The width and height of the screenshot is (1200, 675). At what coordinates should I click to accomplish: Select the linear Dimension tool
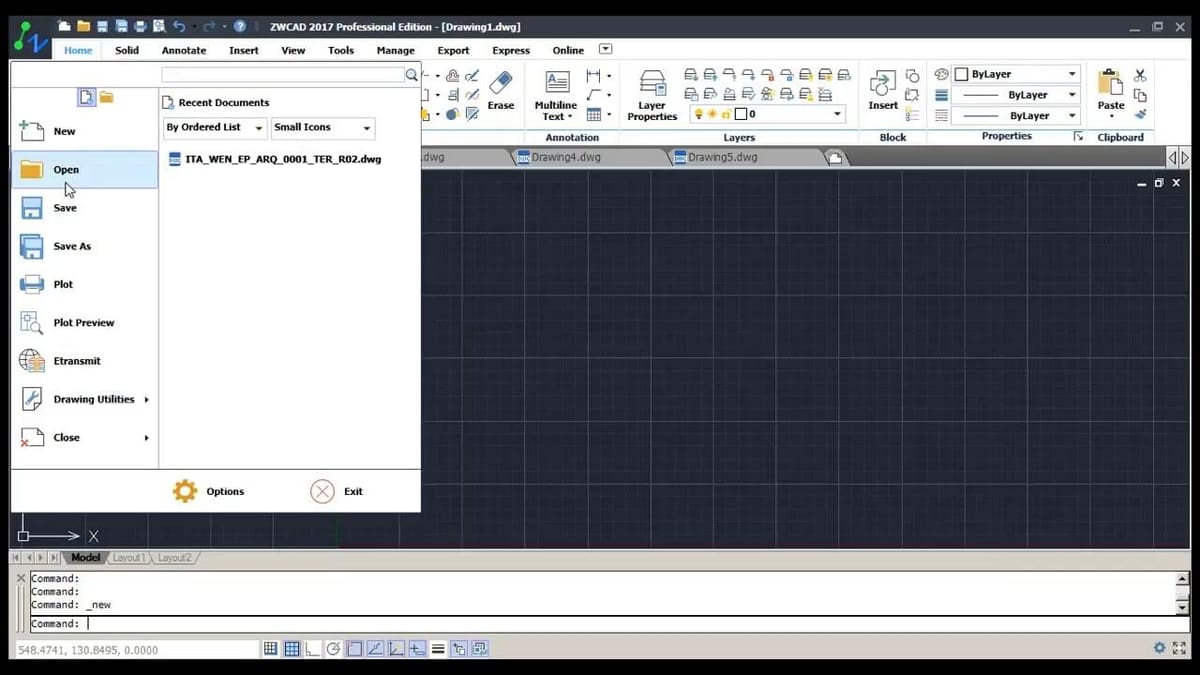tap(593, 76)
